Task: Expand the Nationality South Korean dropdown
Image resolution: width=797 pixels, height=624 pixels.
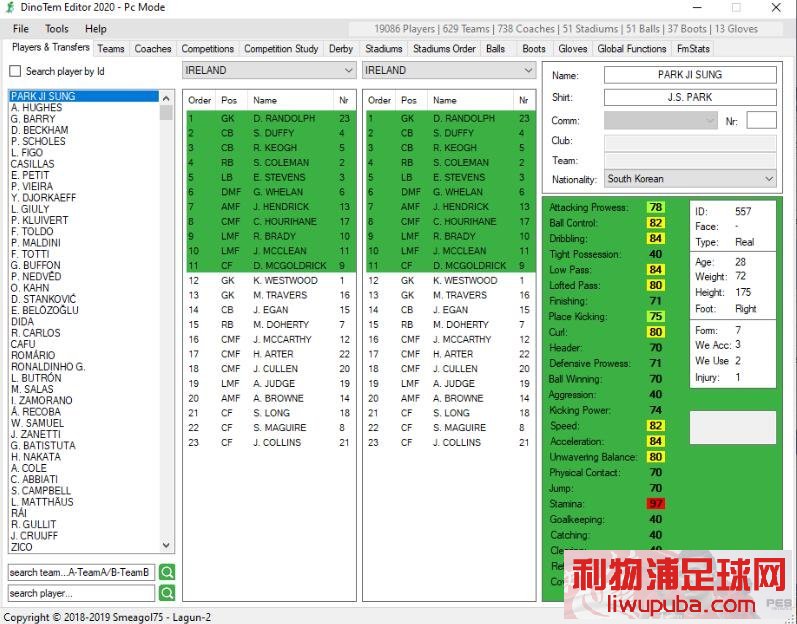Action: tap(690, 179)
